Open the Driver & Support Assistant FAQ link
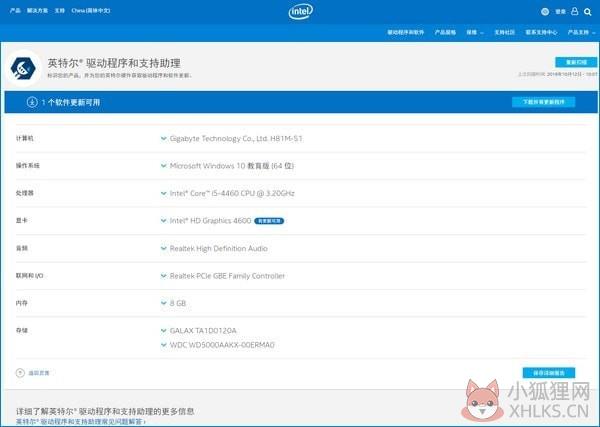The image size is (600, 427). tap(81, 421)
